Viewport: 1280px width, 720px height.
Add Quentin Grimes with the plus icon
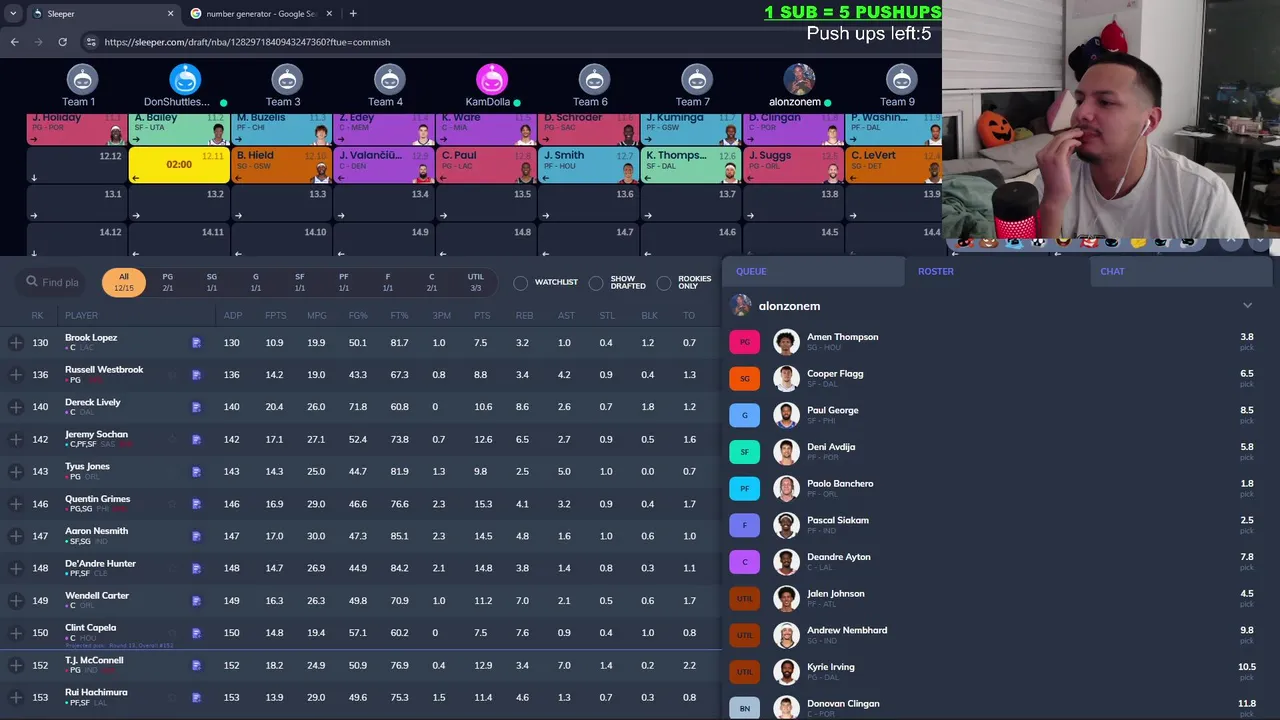pos(15,504)
